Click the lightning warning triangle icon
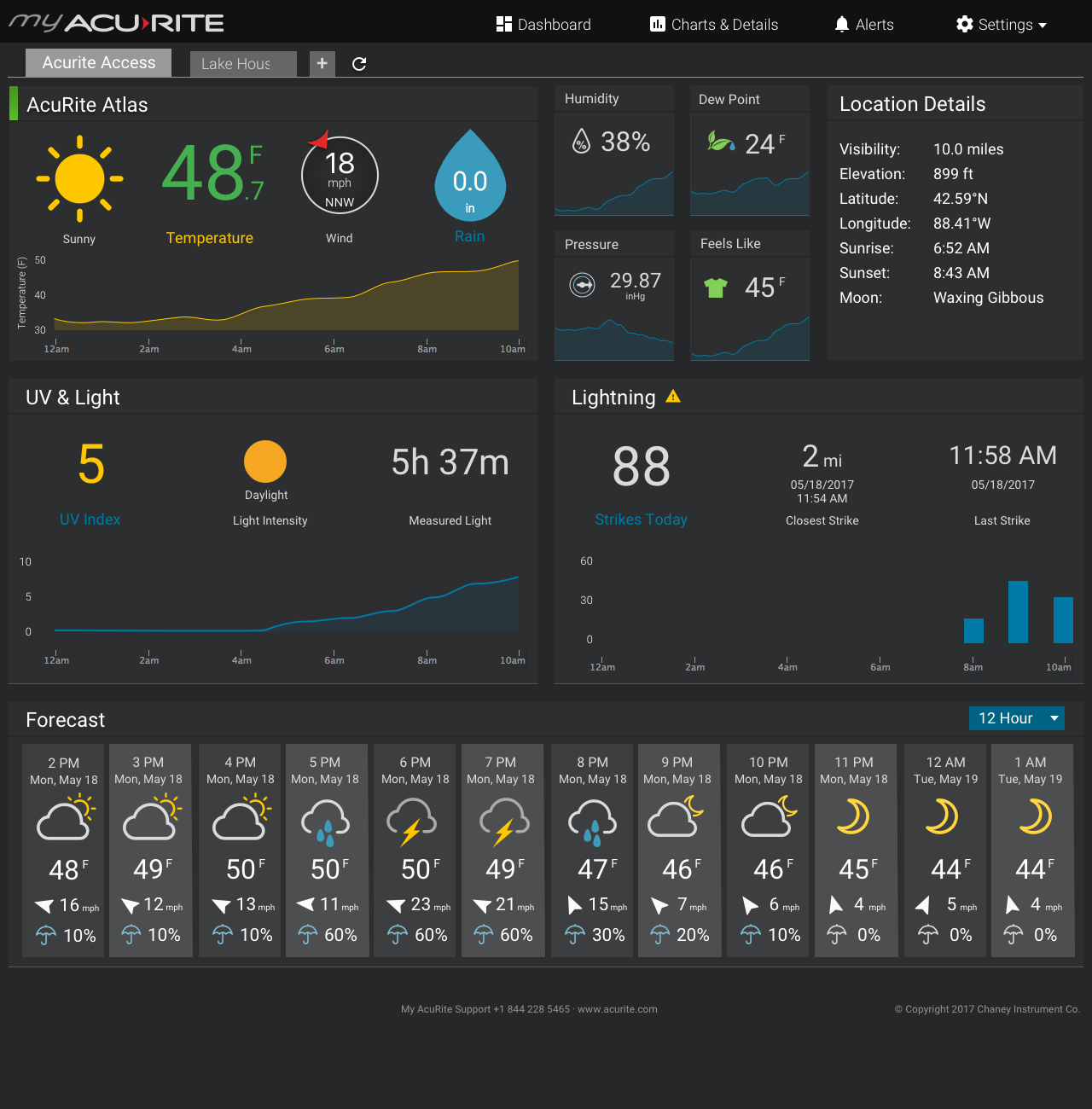Viewport: 1092px width, 1109px height. pos(673,397)
